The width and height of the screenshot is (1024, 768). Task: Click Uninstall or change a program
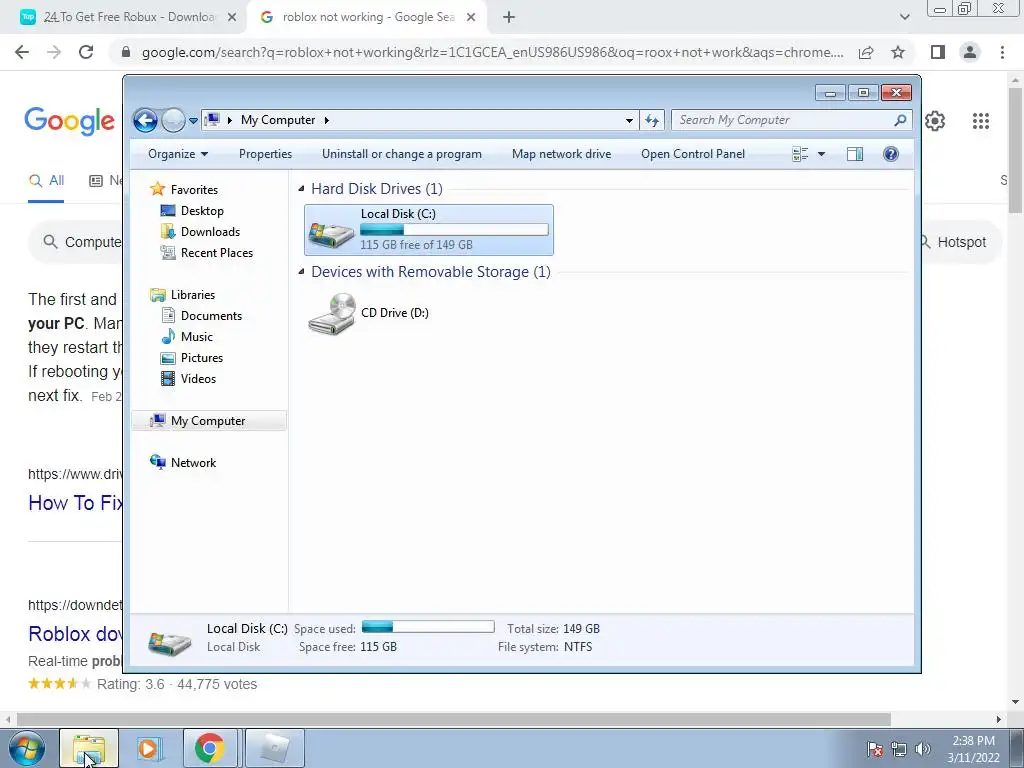402,154
